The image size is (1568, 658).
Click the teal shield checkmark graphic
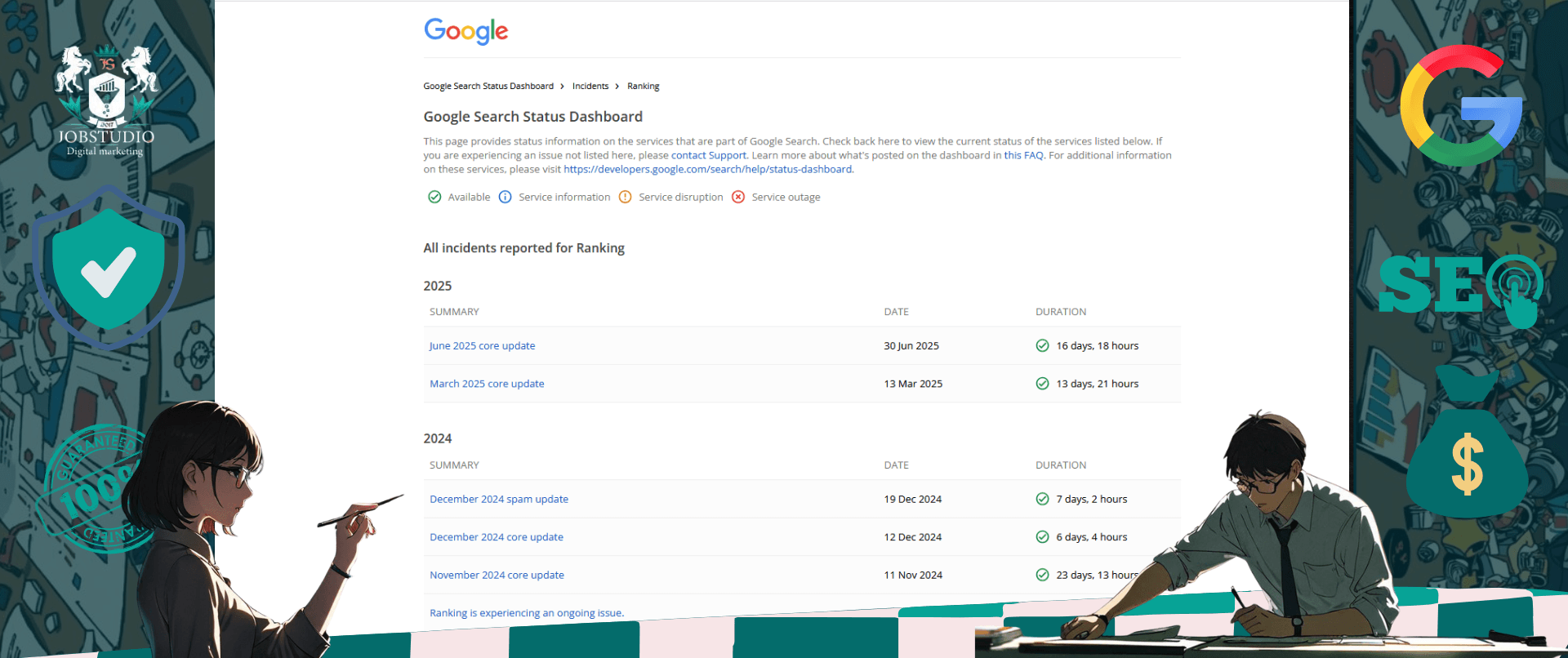pos(109,267)
